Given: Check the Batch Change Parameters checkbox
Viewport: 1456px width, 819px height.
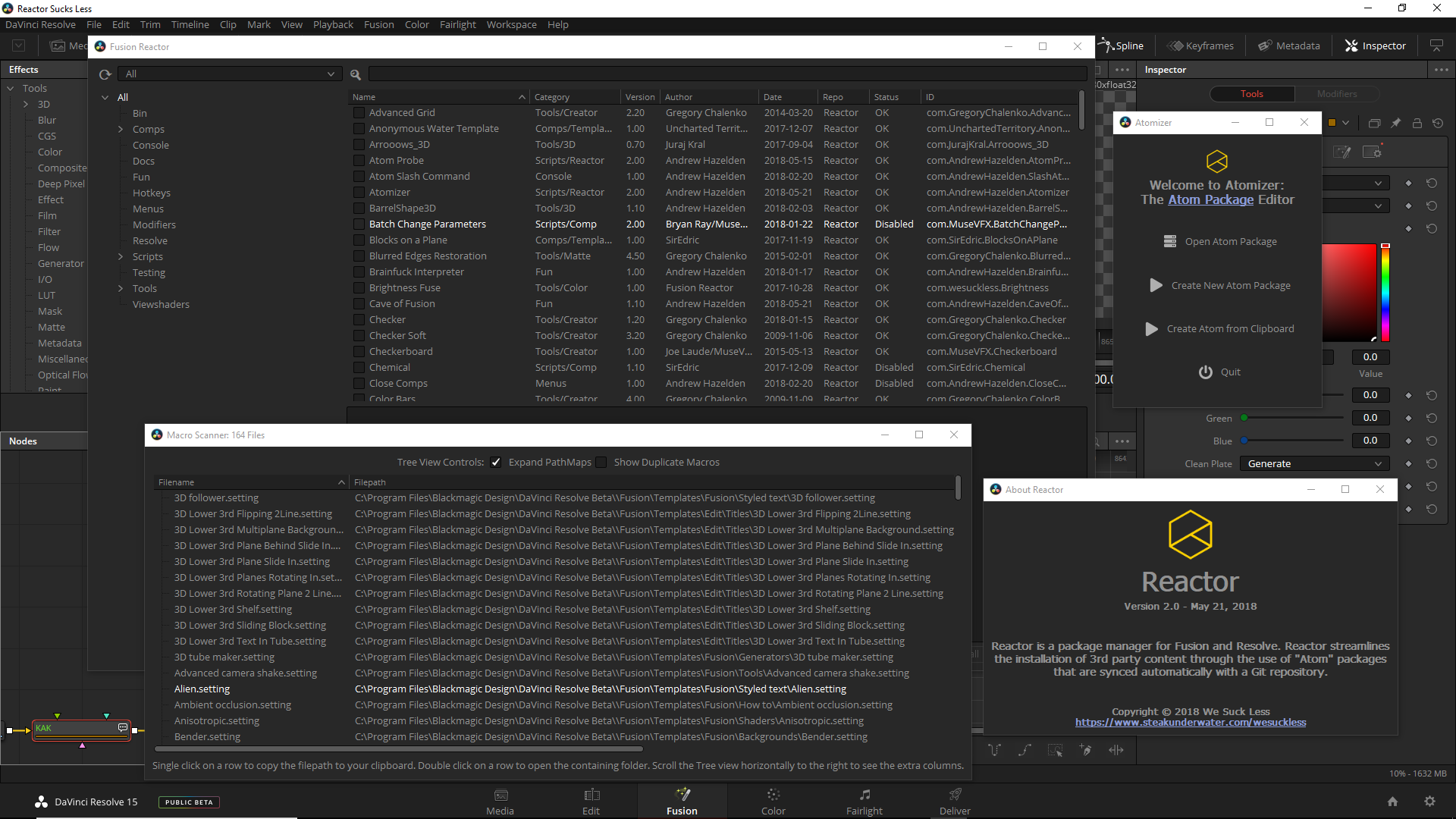Looking at the screenshot, I should click(359, 224).
